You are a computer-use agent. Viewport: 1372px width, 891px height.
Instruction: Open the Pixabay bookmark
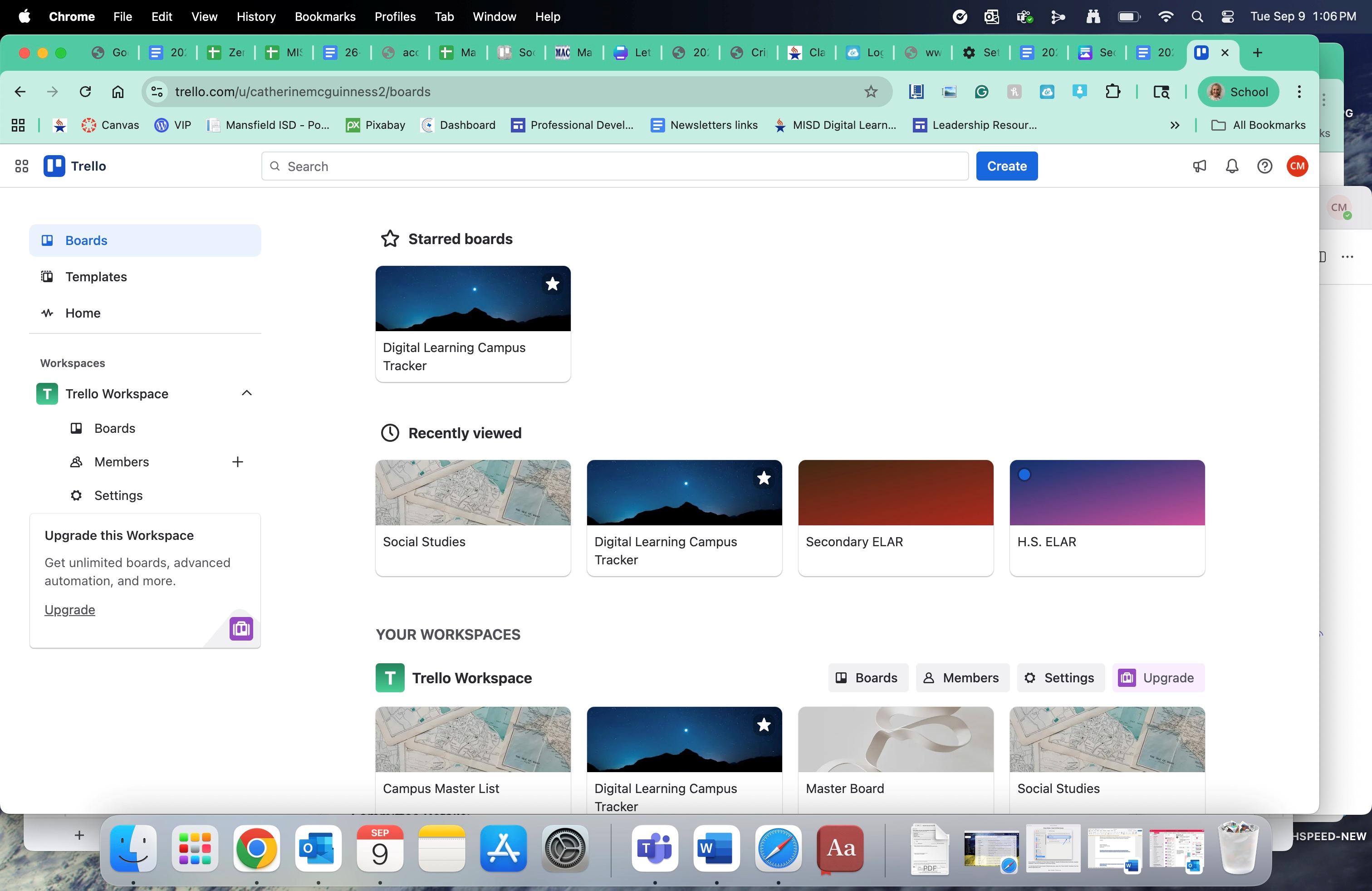375,125
